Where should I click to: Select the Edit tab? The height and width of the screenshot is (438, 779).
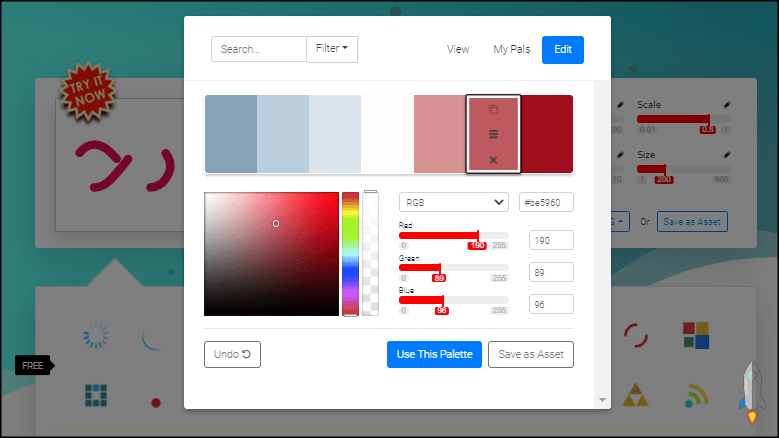562,49
